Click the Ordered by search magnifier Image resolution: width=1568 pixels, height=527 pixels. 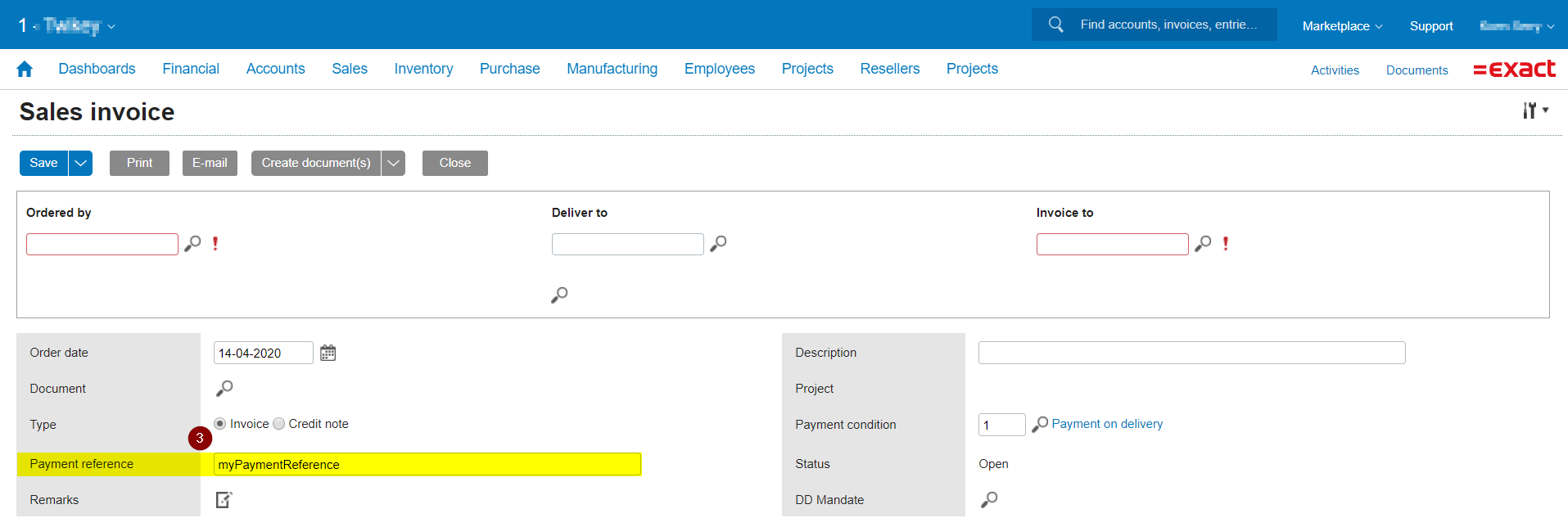(192, 244)
